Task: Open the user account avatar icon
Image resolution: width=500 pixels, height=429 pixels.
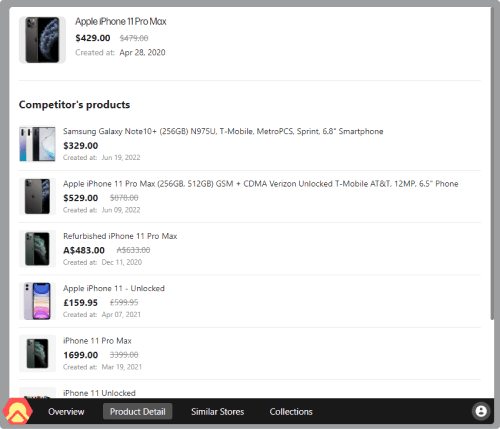Action: coord(481,411)
